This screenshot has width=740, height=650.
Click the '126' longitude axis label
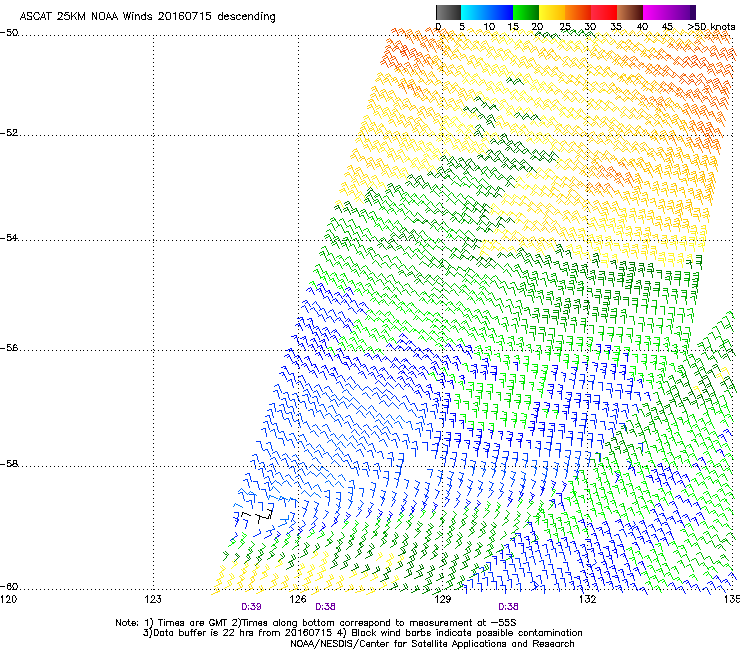298,599
